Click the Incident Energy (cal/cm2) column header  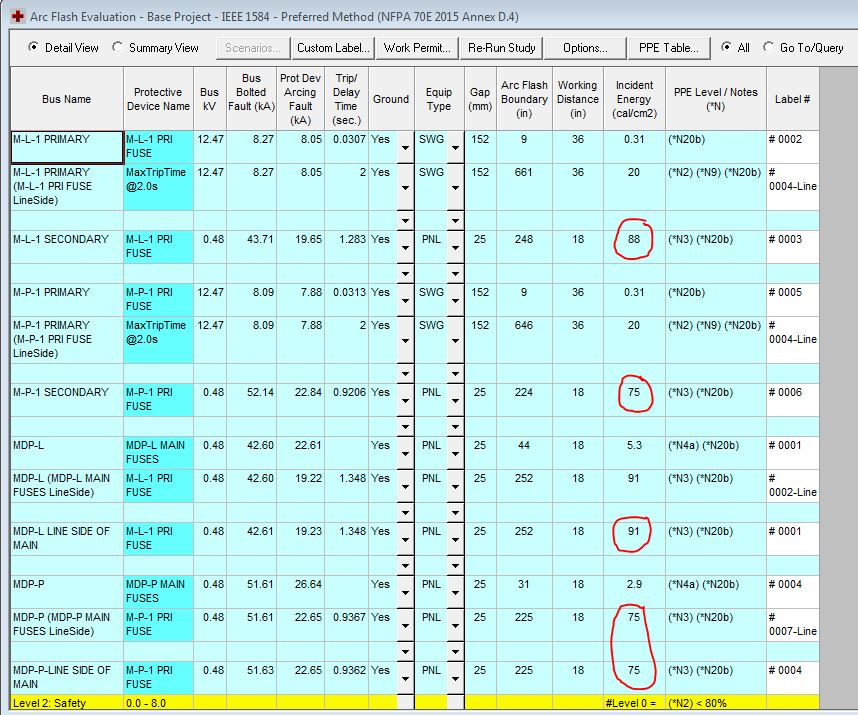pos(634,99)
